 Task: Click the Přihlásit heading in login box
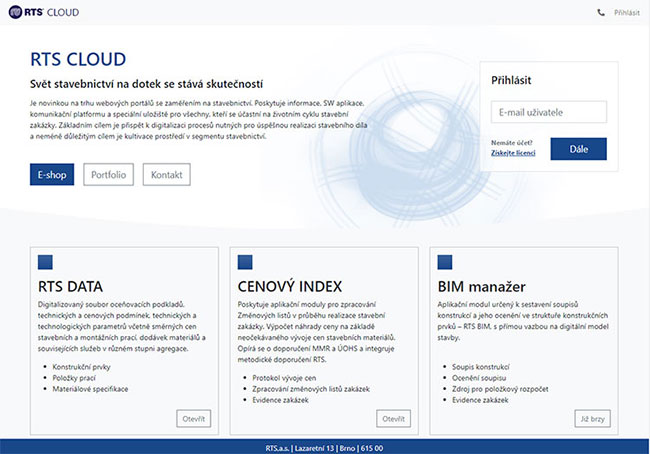click(x=511, y=80)
